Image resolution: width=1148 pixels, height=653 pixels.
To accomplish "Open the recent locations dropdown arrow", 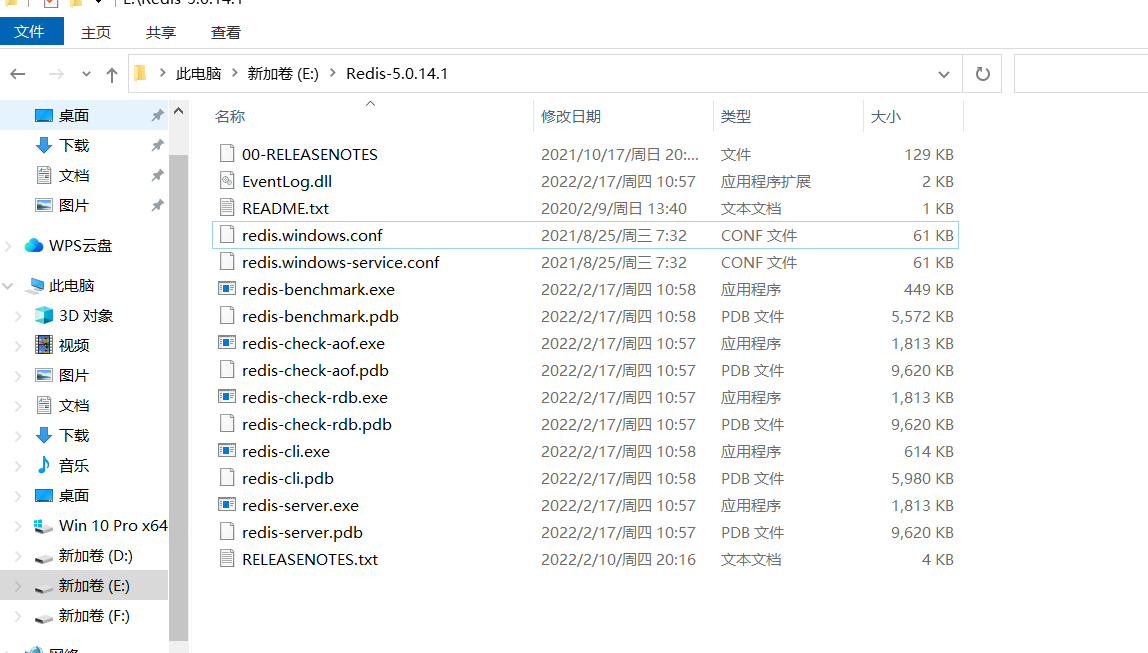I will [x=86, y=74].
